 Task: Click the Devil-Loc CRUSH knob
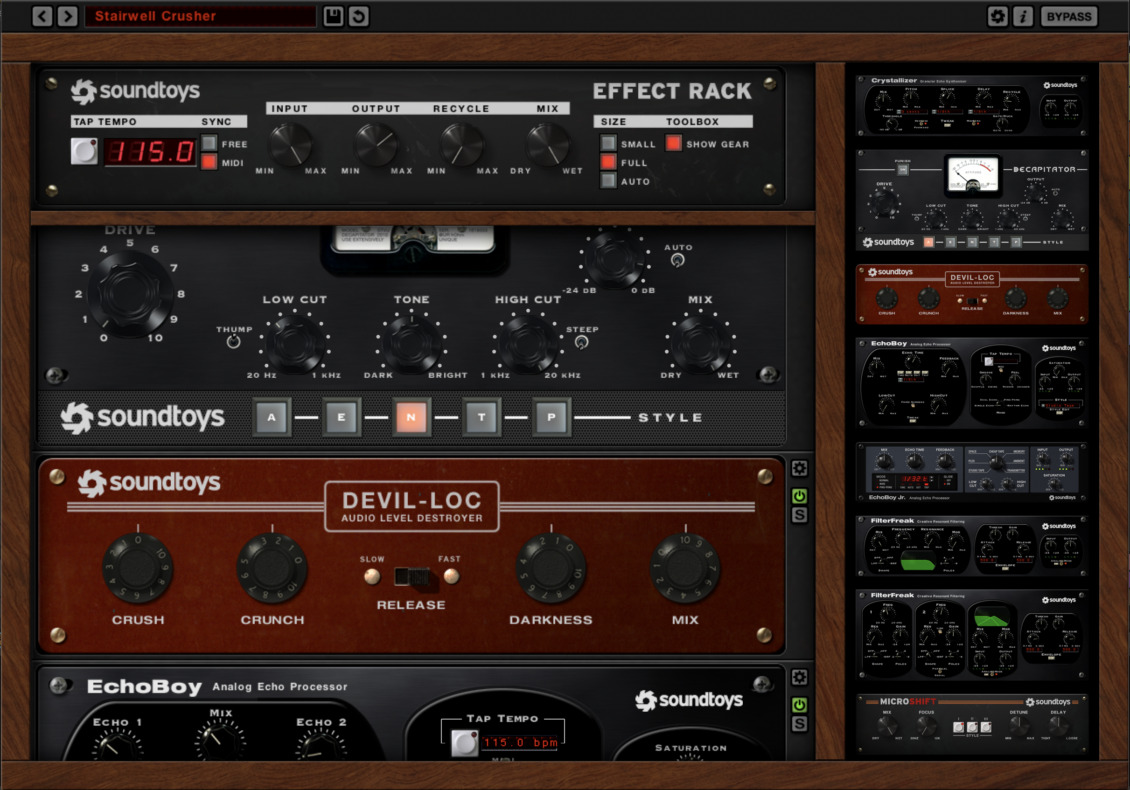[x=138, y=569]
